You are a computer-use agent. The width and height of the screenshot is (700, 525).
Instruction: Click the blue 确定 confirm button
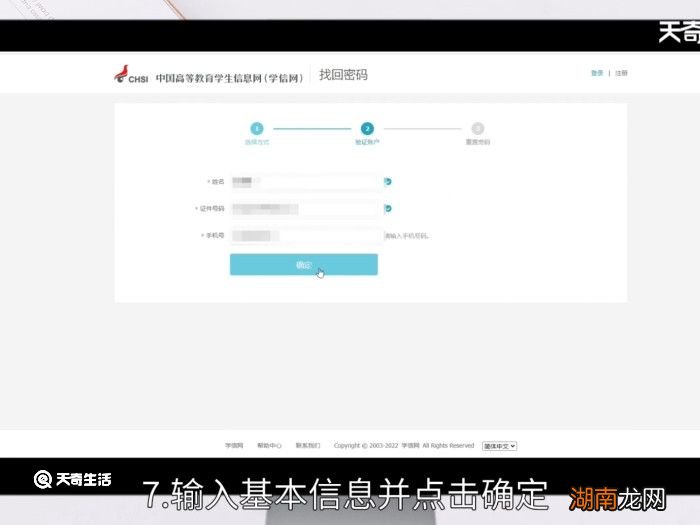304,264
